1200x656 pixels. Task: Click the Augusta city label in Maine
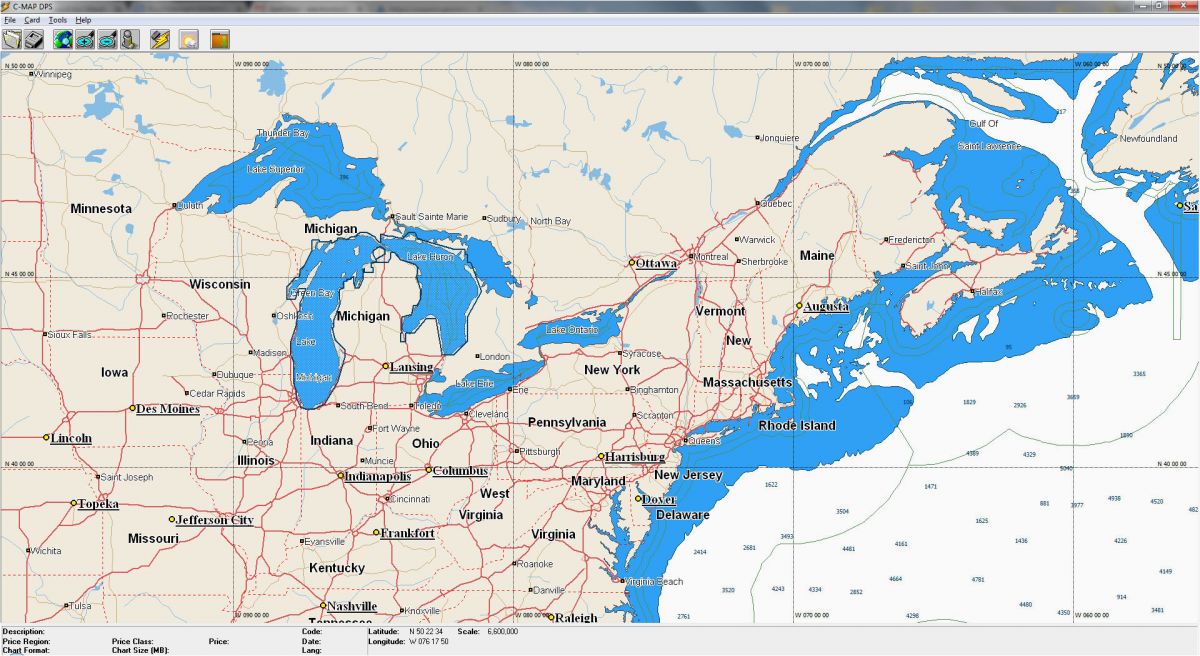(x=827, y=306)
